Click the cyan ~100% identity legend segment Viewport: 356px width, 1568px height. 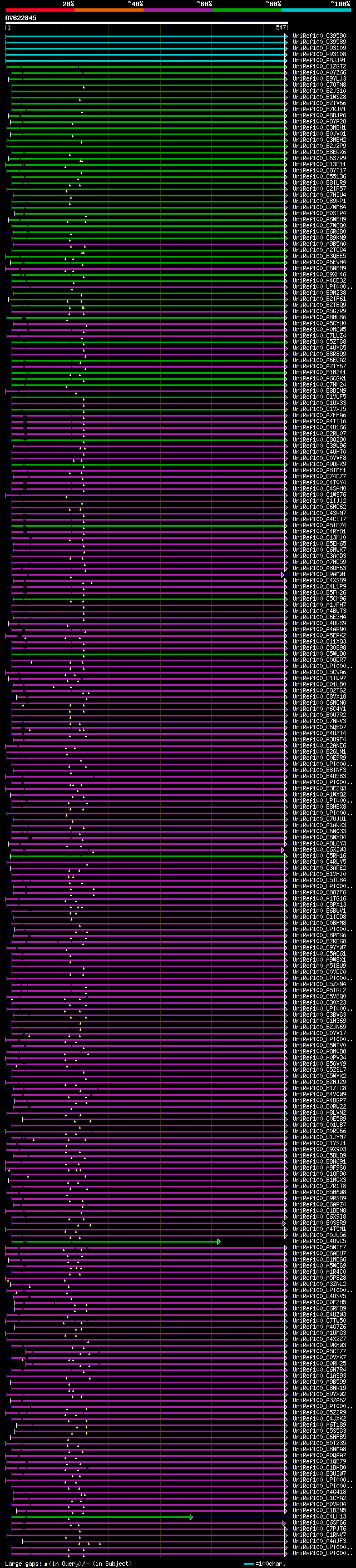317,10
